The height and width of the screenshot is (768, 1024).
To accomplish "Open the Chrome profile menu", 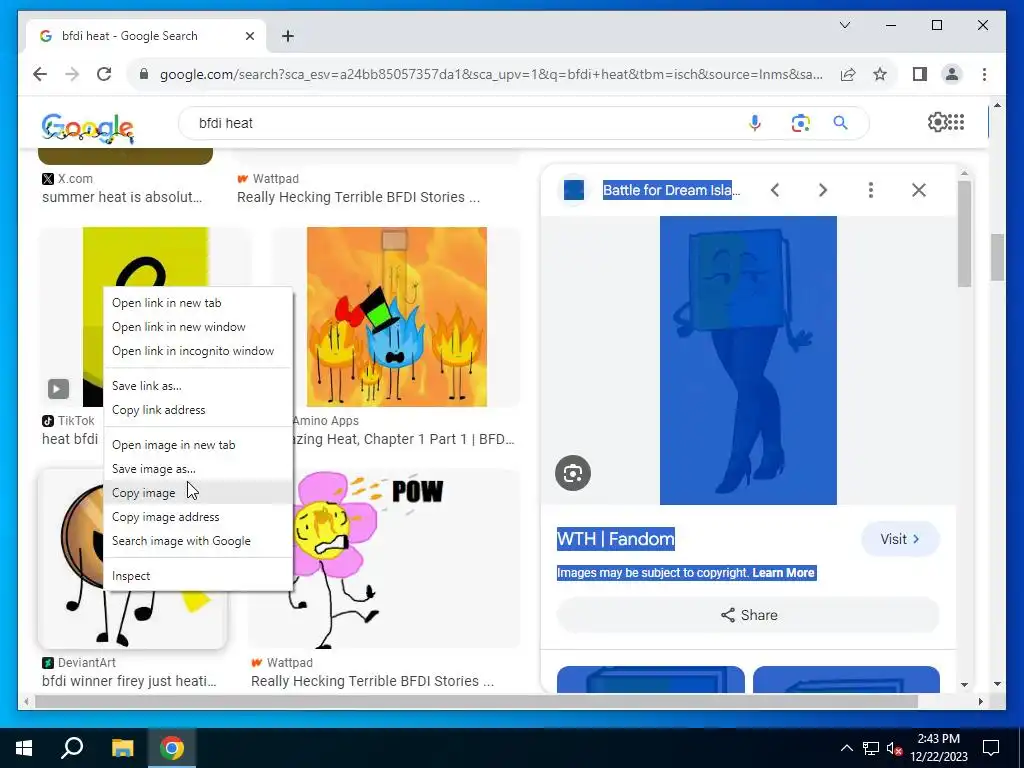I will click(952, 74).
